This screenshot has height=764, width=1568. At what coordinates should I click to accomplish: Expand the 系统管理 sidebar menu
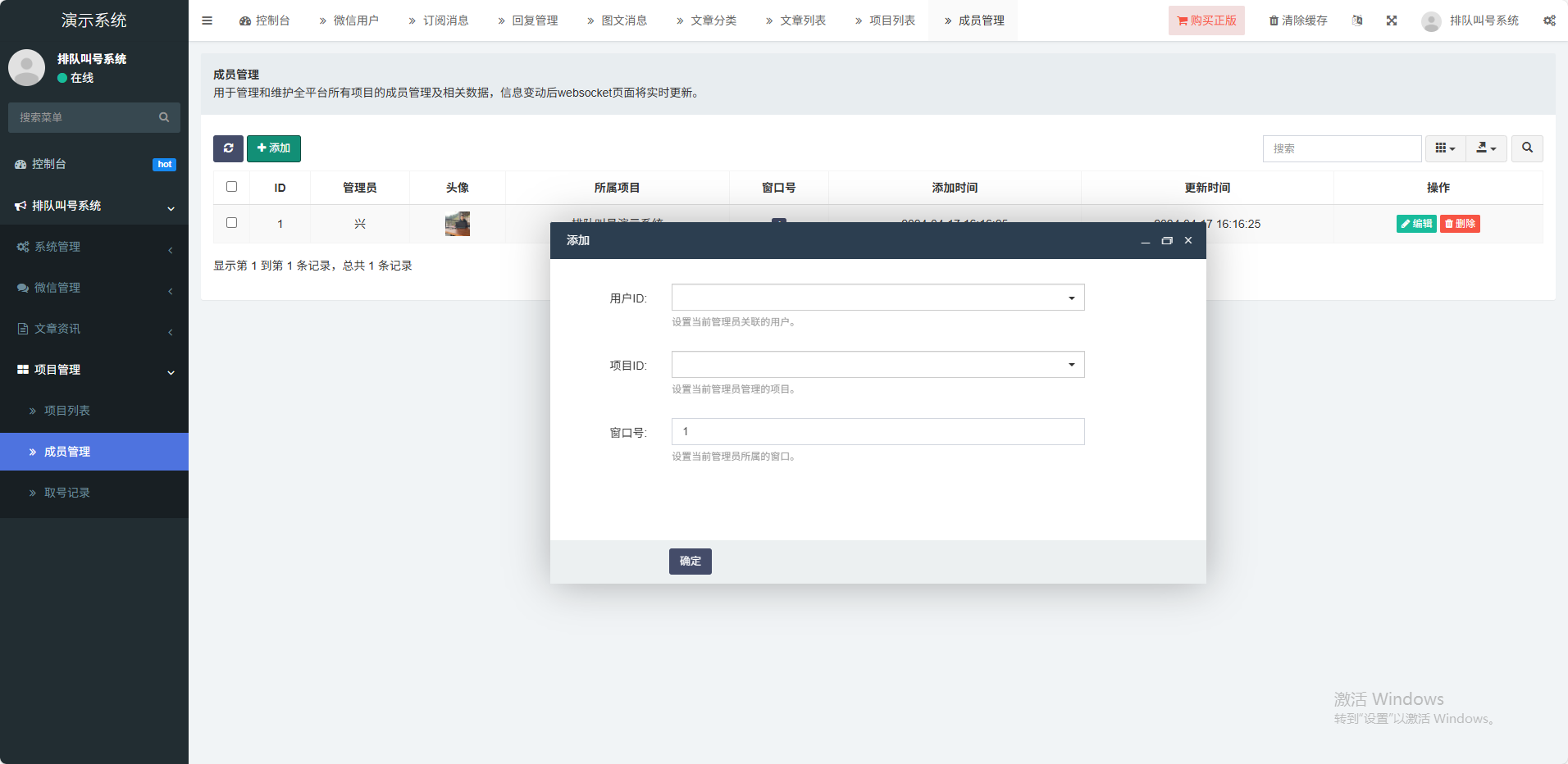click(x=94, y=247)
